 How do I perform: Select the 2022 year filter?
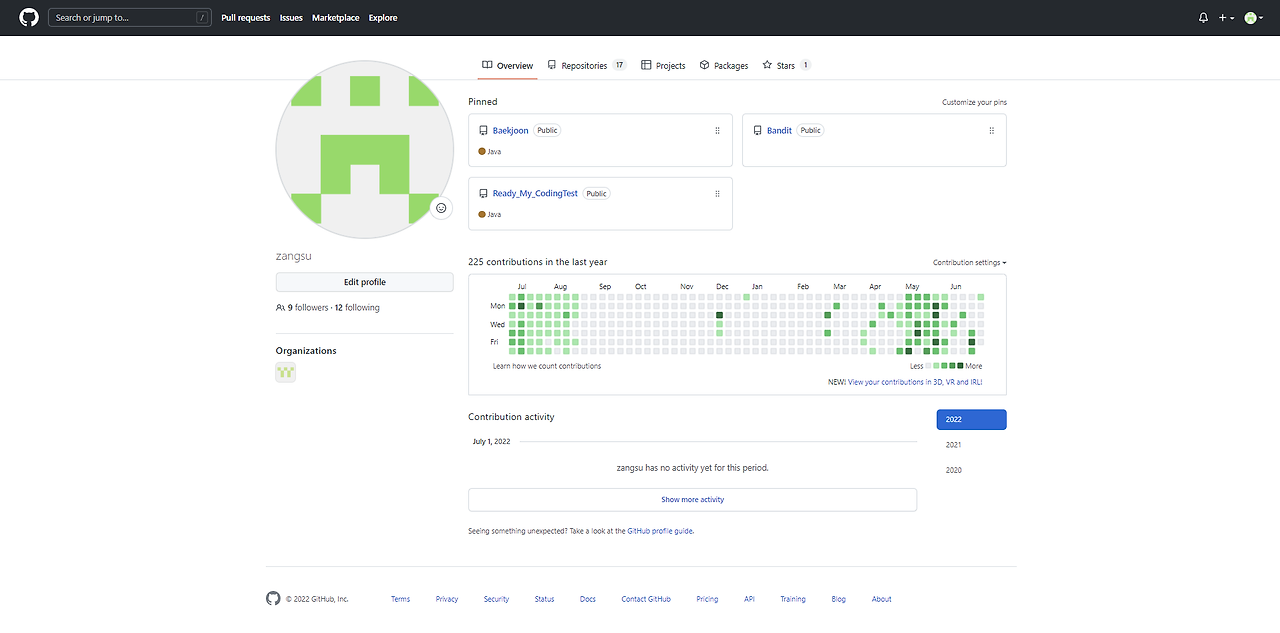coord(971,420)
